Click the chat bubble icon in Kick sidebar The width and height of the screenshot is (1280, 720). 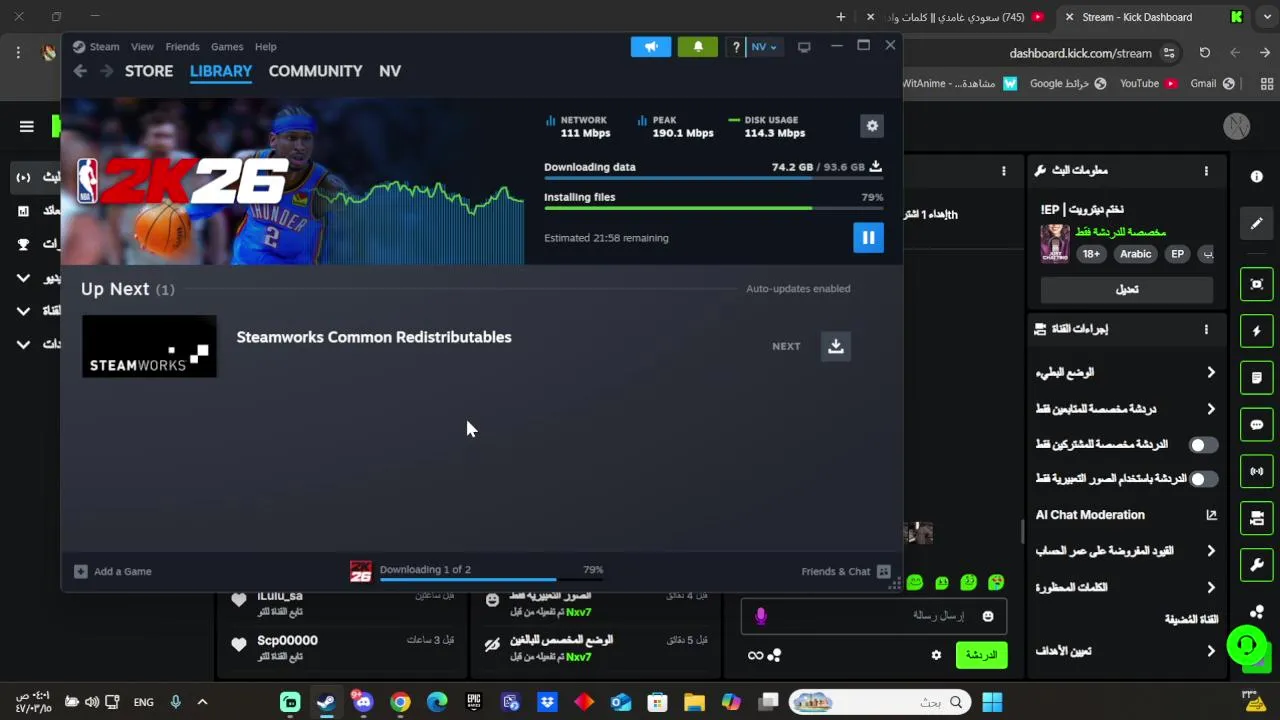pyautogui.click(x=1257, y=425)
